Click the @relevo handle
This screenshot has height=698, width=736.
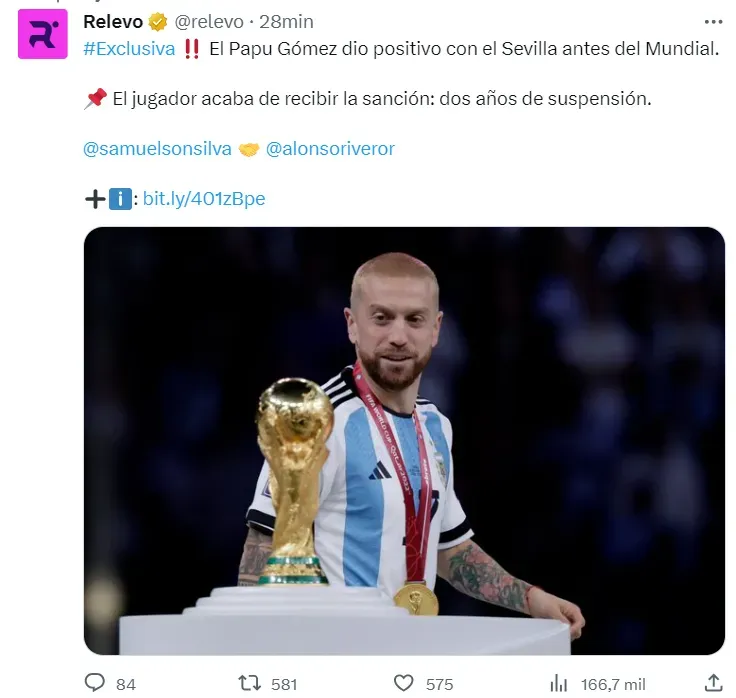(209, 22)
